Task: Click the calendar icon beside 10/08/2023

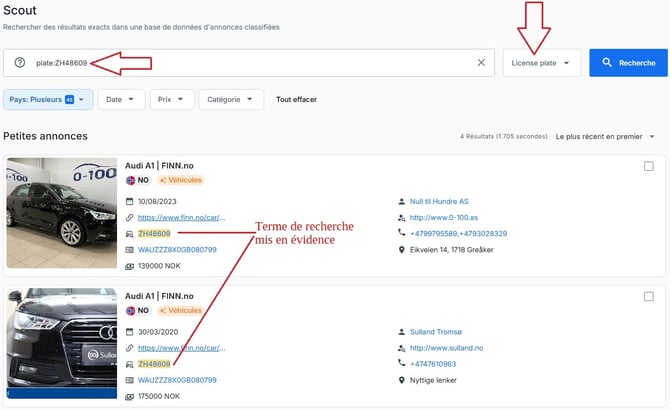Action: pos(129,201)
